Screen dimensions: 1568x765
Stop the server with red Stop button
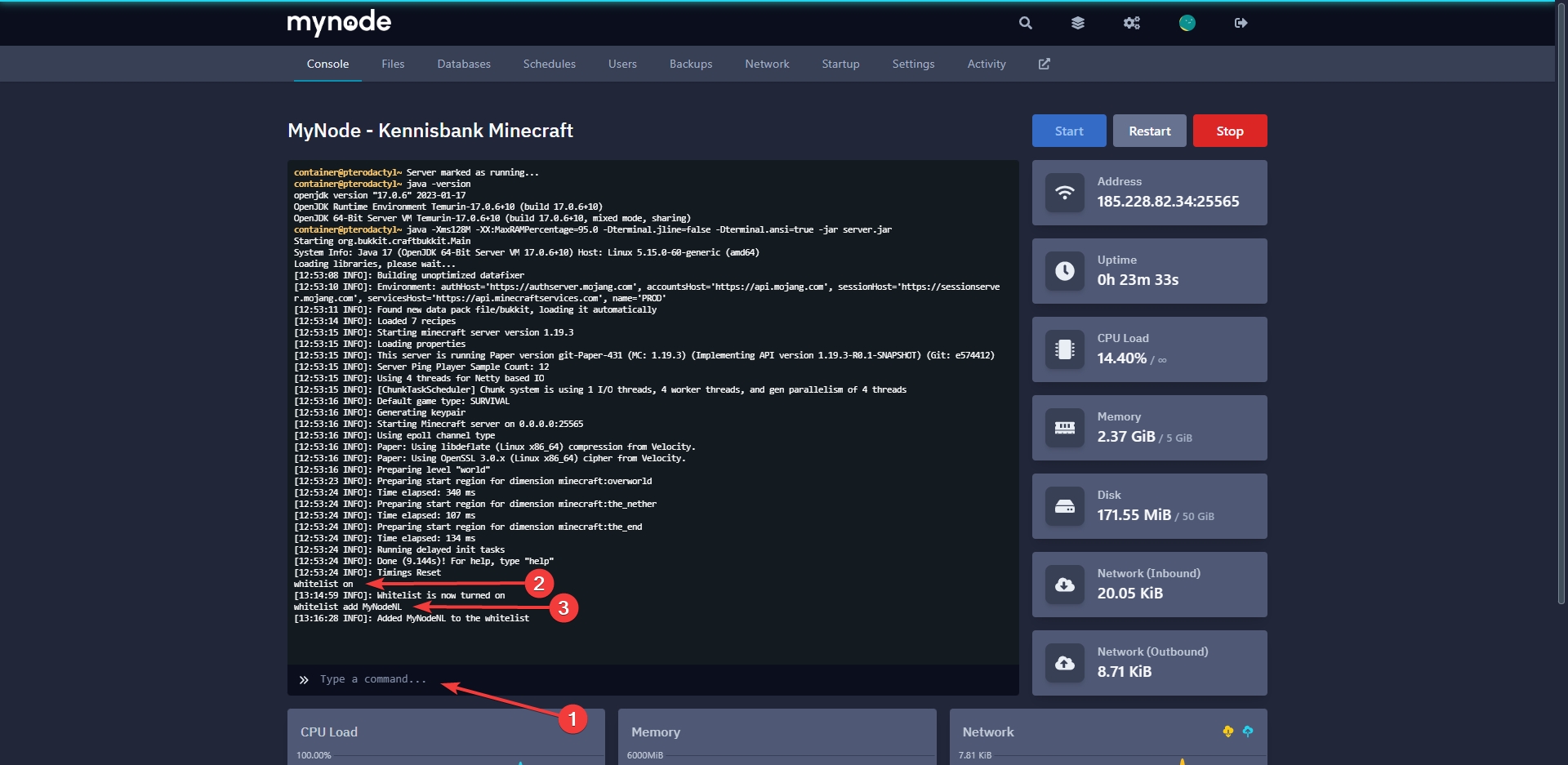pyautogui.click(x=1229, y=131)
